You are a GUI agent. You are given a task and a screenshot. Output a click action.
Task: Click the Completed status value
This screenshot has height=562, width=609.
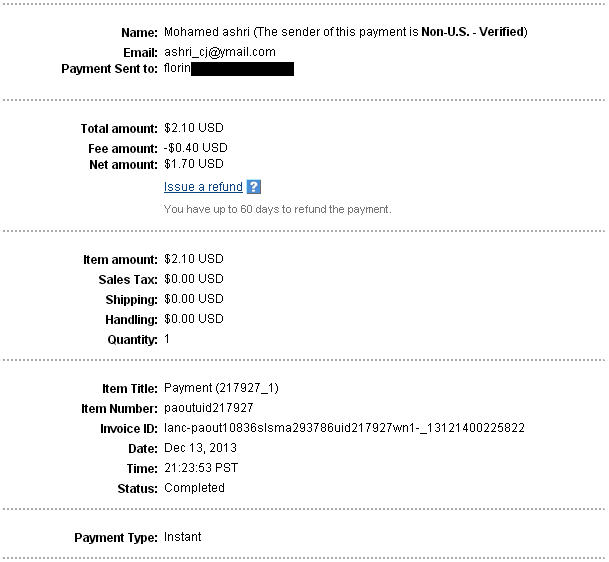coord(194,488)
